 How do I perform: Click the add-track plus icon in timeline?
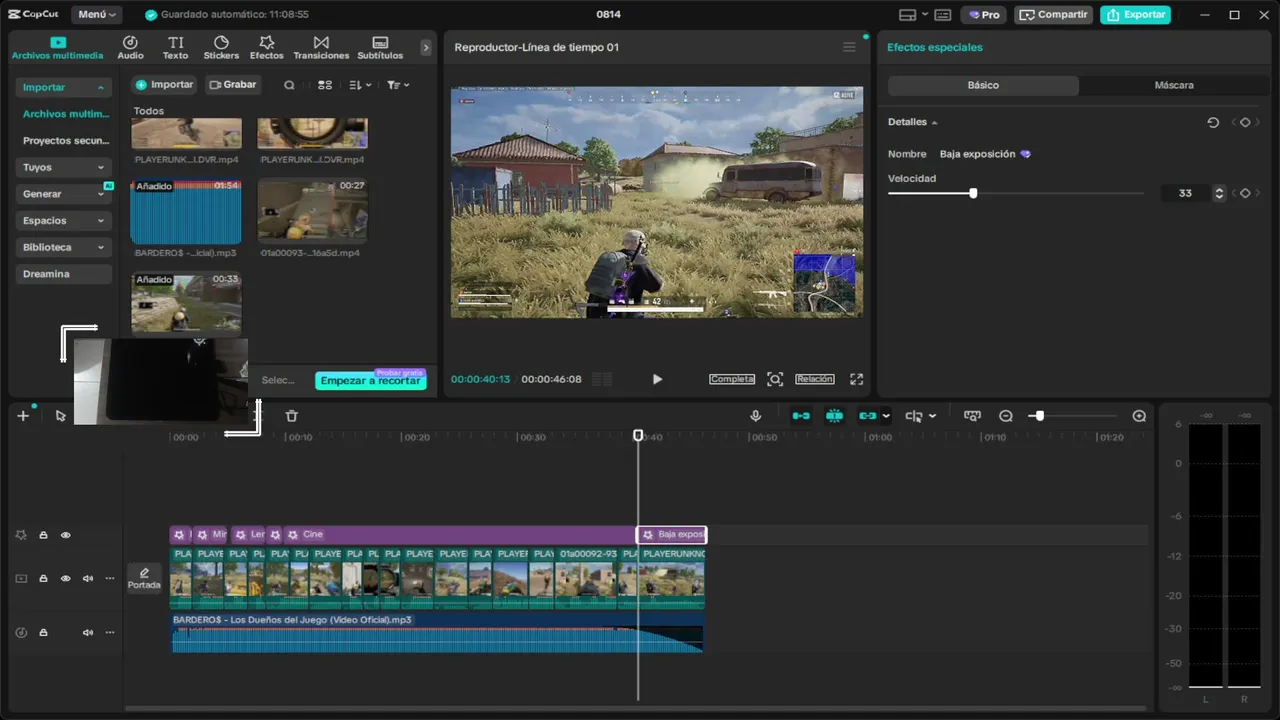coord(23,416)
